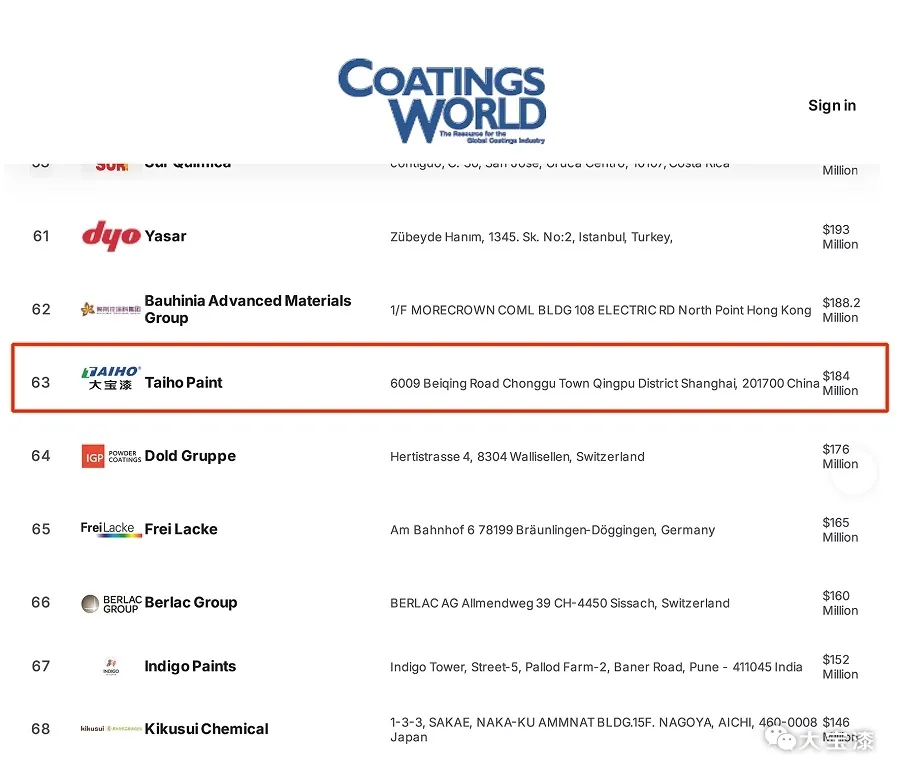Click the FreiLacke rainbow logo

pos(111,529)
